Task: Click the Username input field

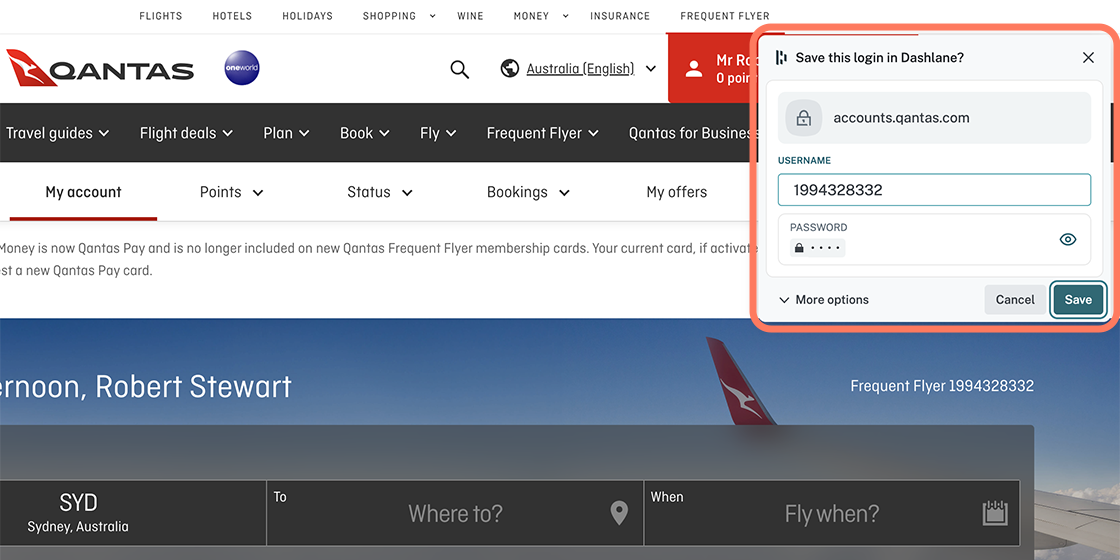Action: [934, 190]
